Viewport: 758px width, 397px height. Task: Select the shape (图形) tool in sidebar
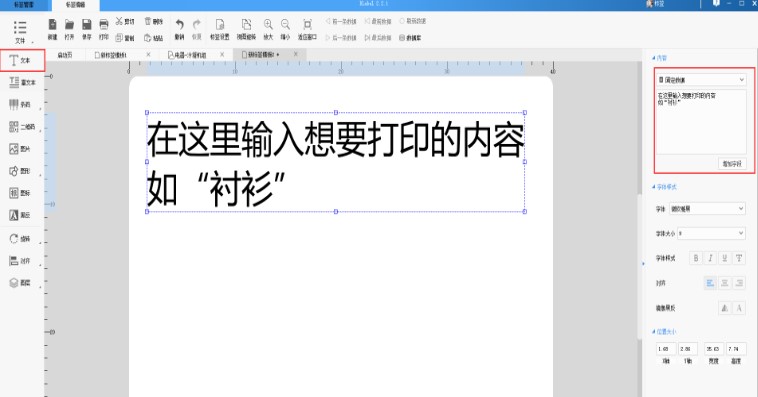point(20,171)
